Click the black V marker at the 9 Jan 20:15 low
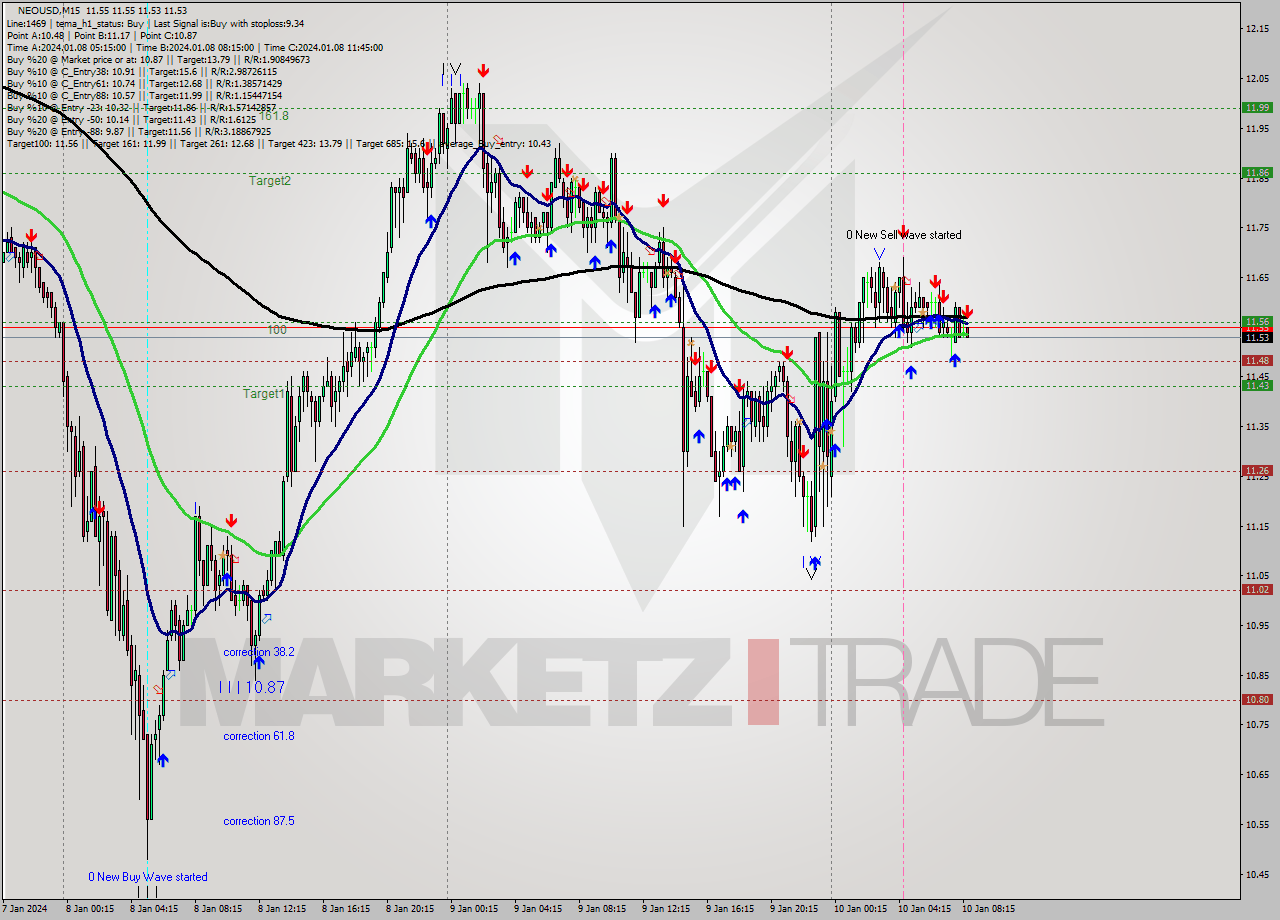Image resolution: width=1280 pixels, height=920 pixels. [x=811, y=573]
